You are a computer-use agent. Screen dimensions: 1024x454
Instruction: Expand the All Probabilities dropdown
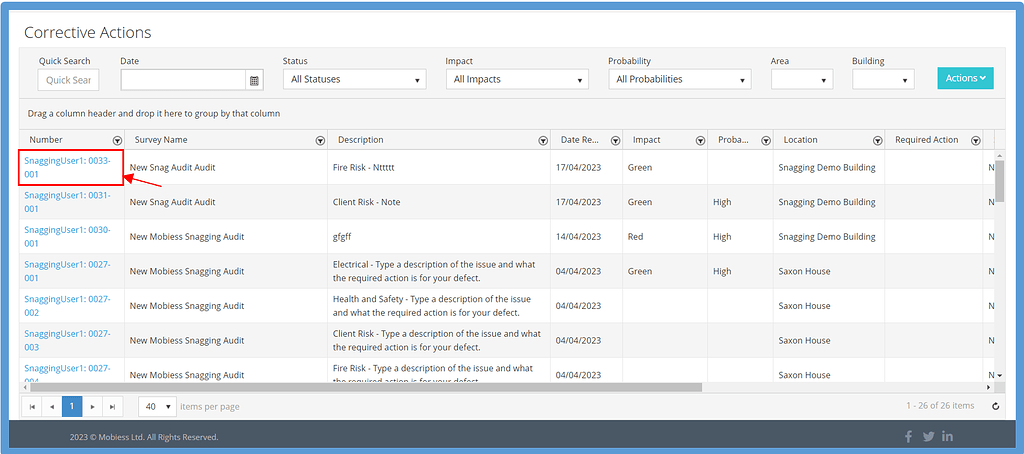coord(680,80)
